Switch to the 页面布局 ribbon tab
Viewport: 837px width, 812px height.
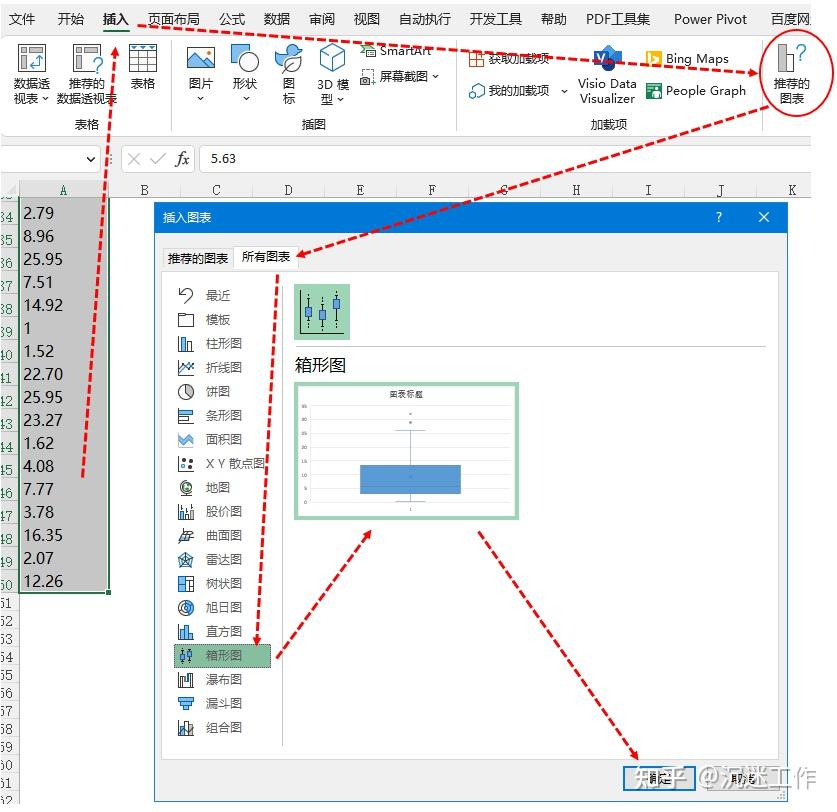click(174, 19)
